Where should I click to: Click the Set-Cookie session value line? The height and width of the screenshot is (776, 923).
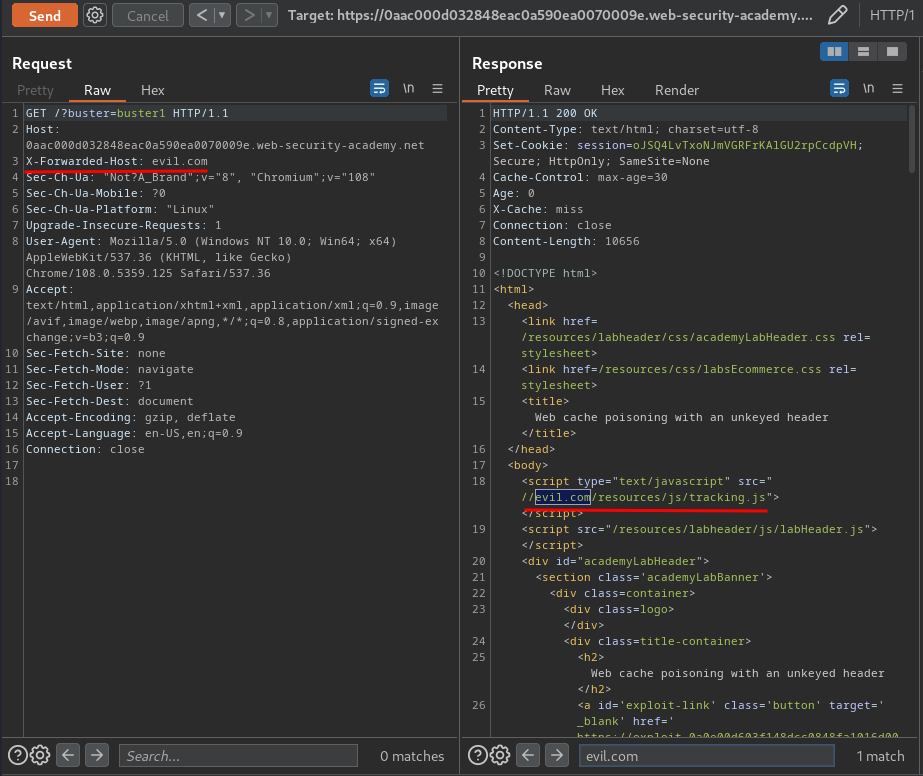coord(678,145)
